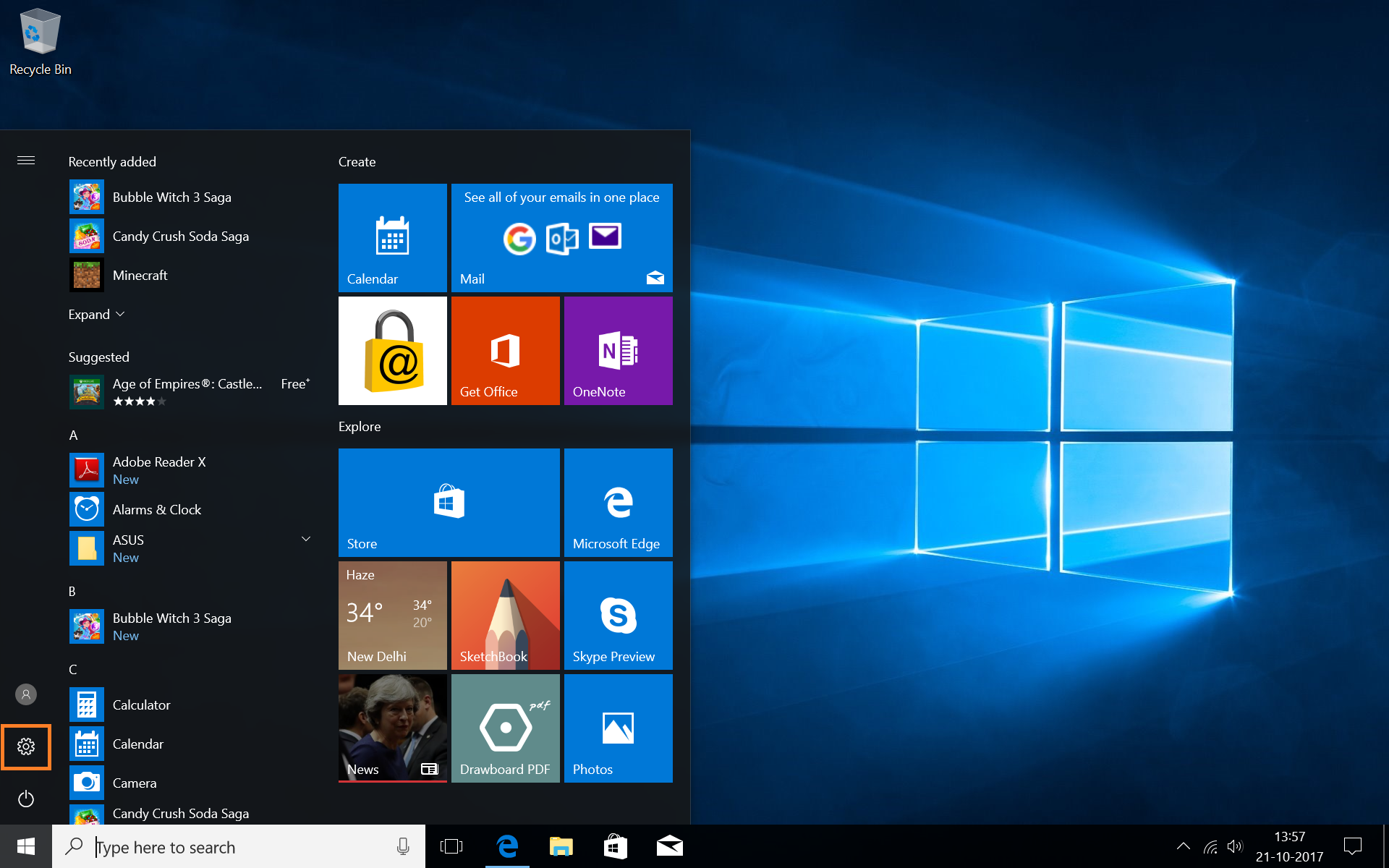This screenshot has width=1389, height=868.
Task: Open Bubble Witch 3 Saga under letter B
Action: coord(192,626)
